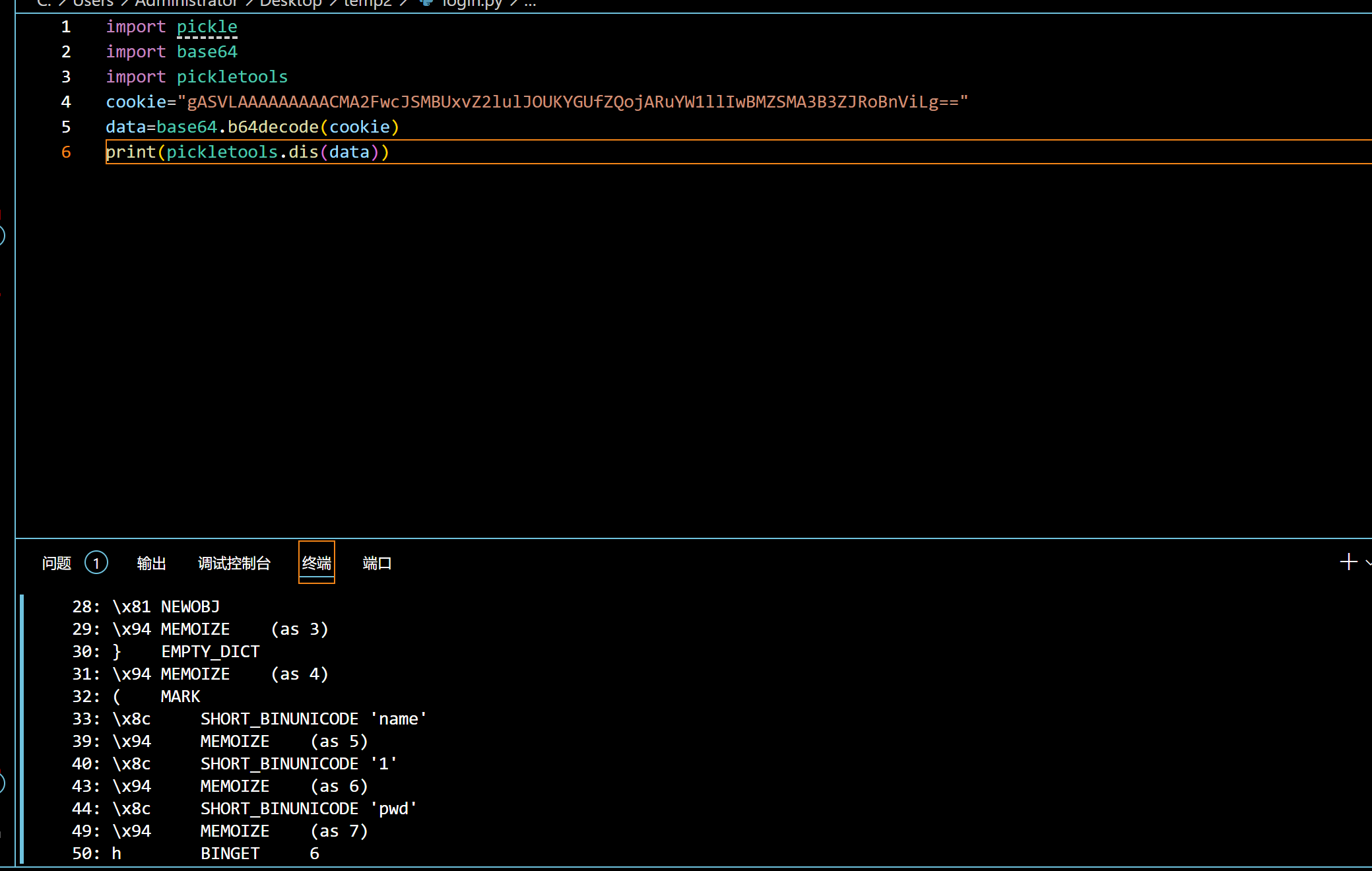1372x871 pixels.
Task: Click line number 6 in gutter
Action: coord(66,152)
